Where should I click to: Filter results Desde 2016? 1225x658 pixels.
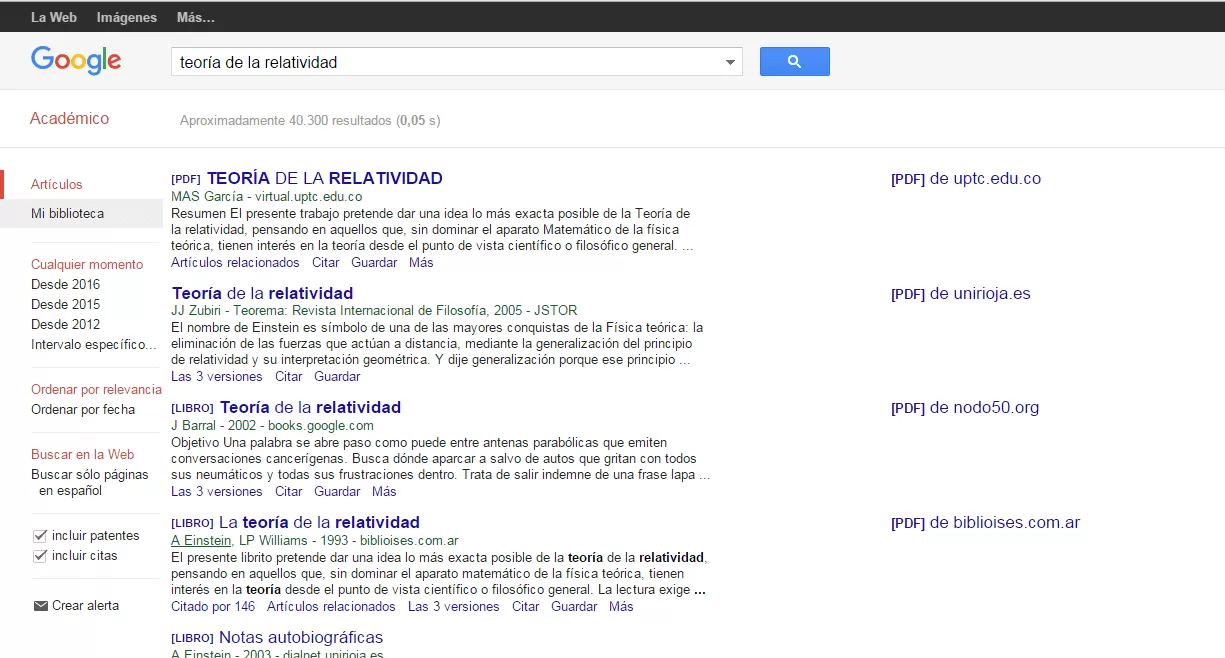point(65,284)
